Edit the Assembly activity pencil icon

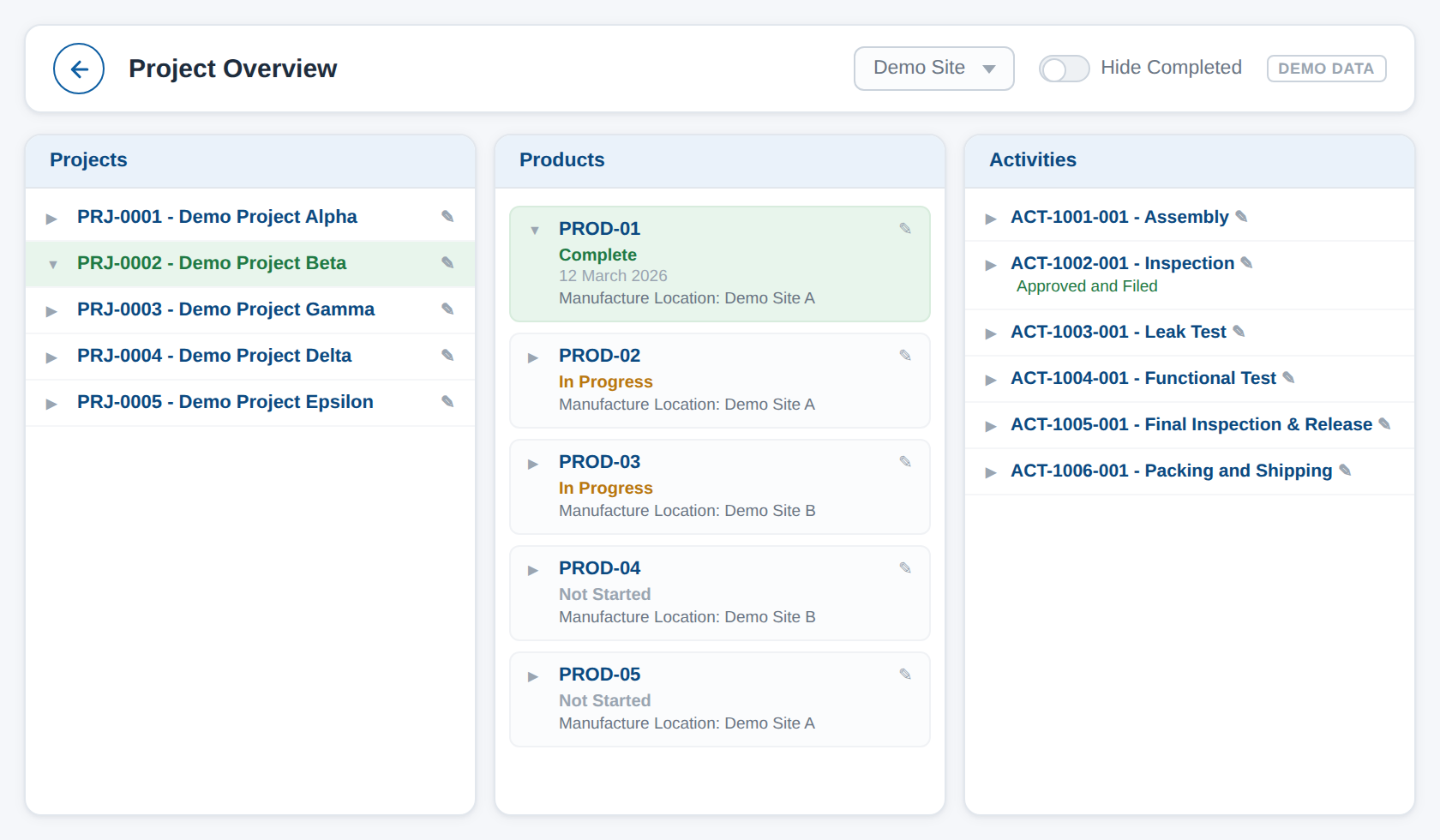tap(1241, 216)
